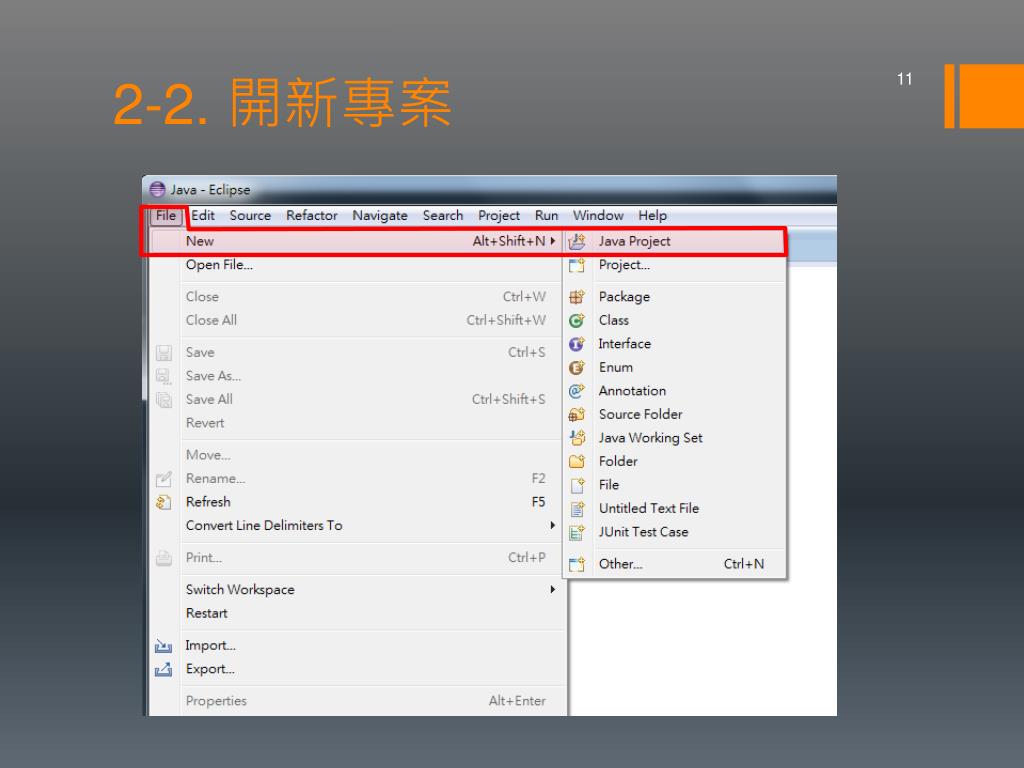Click the Annotation @ icon
The width and height of the screenshot is (1024, 768).
click(x=577, y=391)
